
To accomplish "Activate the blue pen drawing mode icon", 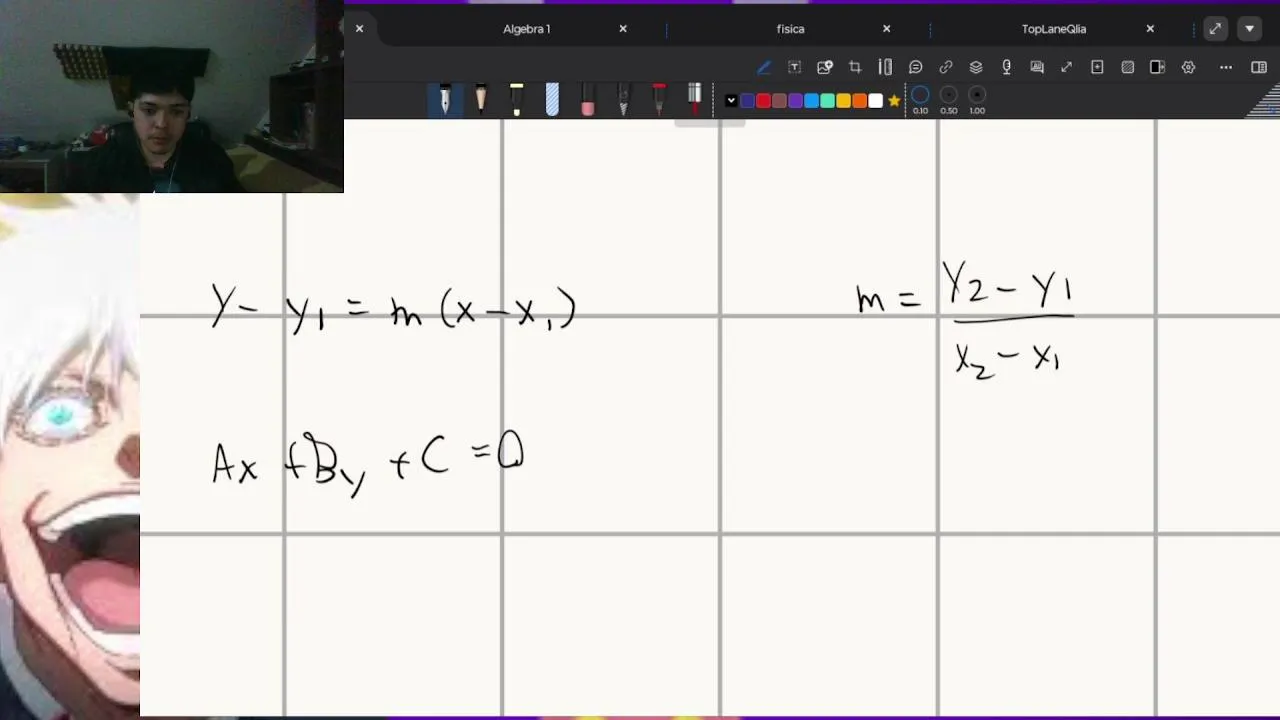I will pos(764,67).
